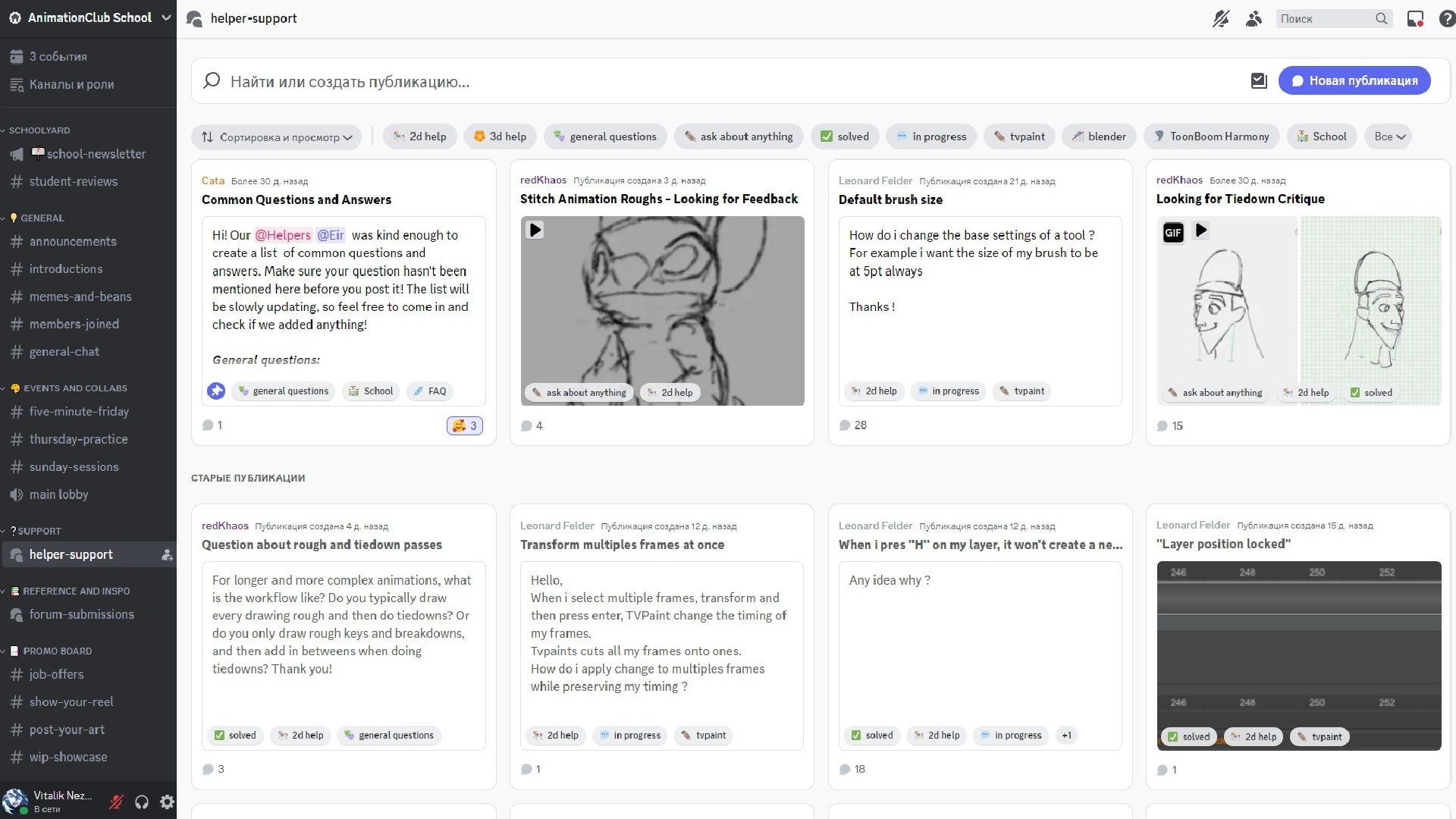1456x819 pixels.
Task: Filter posts by the blender tag
Action: point(1099,136)
